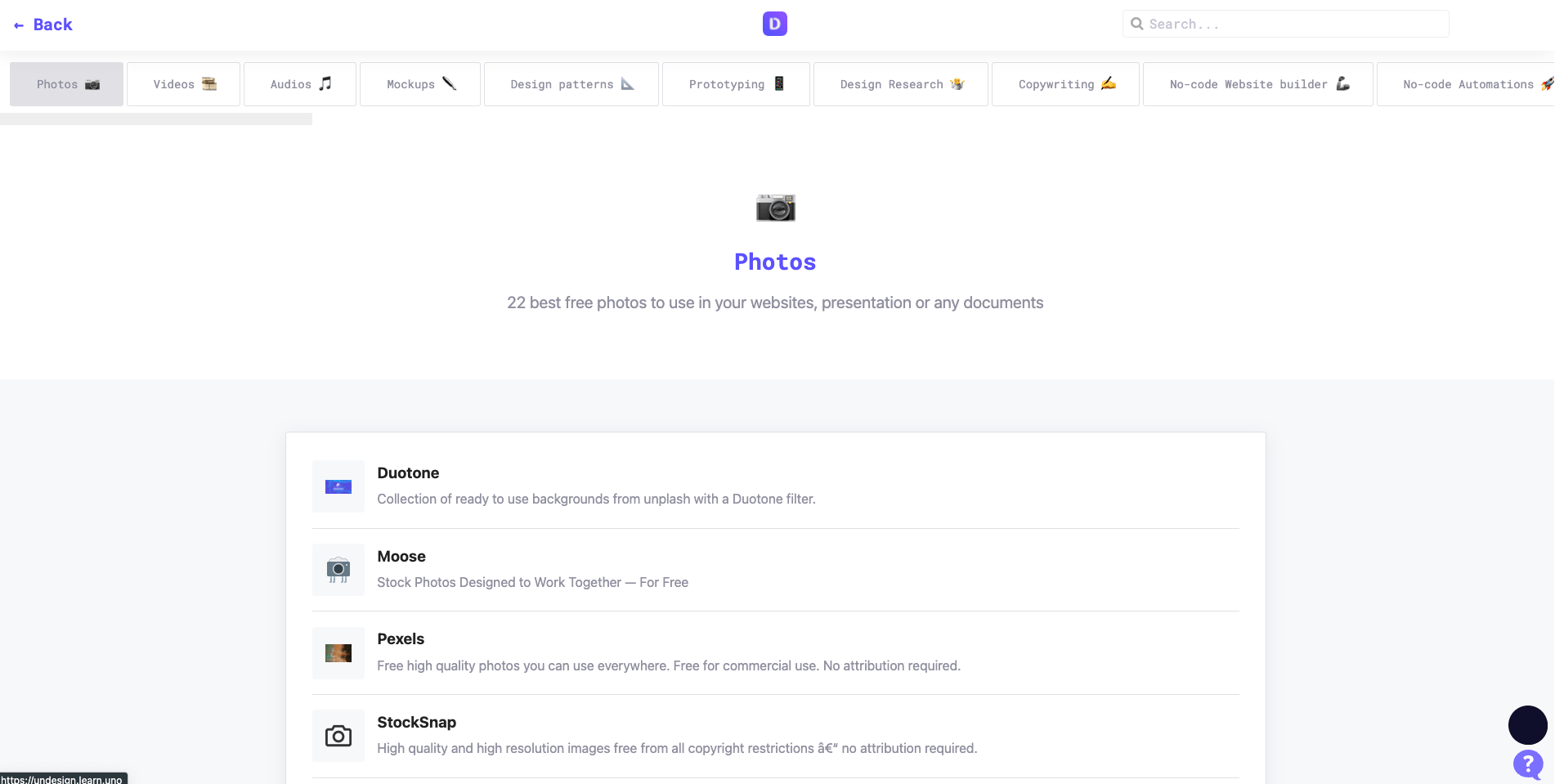This screenshot has height=784, width=1555.
Task: Click the knife icon on Mockups tab
Action: pos(450,83)
